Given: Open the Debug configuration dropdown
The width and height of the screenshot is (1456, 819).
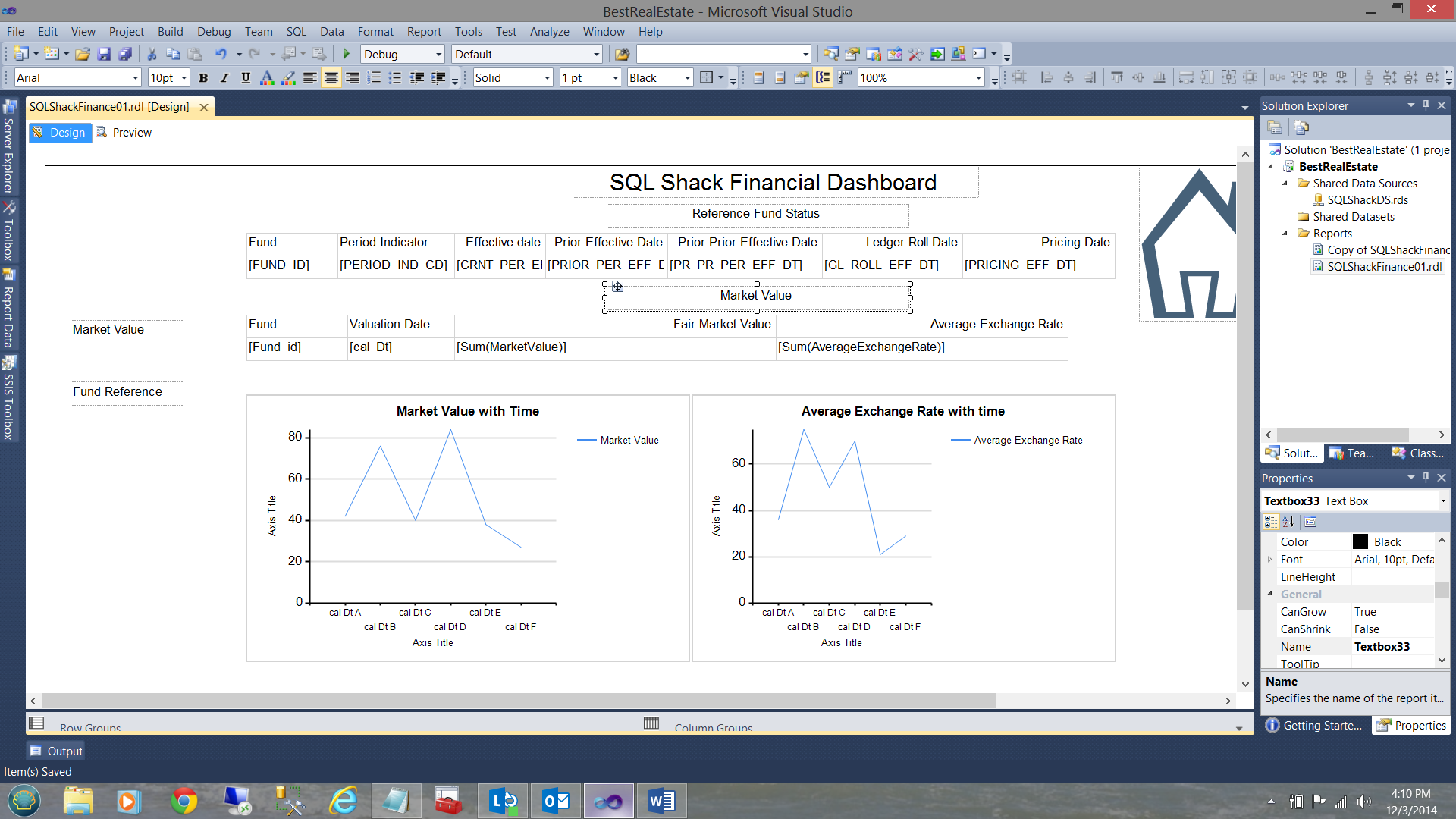Looking at the screenshot, I should (438, 54).
